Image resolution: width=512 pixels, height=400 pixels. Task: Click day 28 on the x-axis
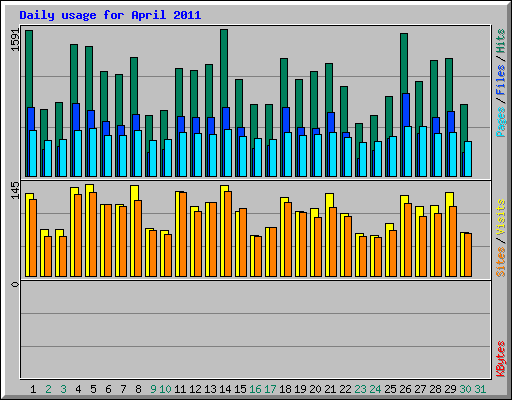point(435,389)
